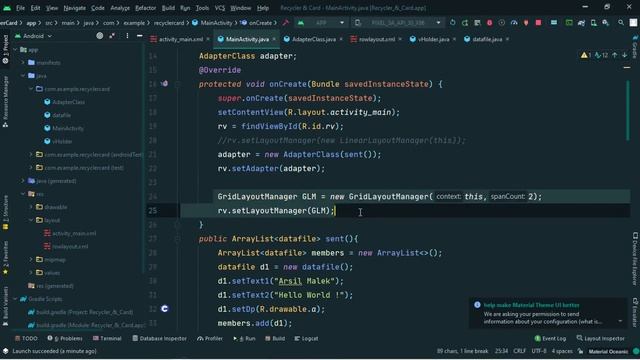Open the Refactor menu
The height and width of the screenshot is (360, 640).
(x=145, y=8)
